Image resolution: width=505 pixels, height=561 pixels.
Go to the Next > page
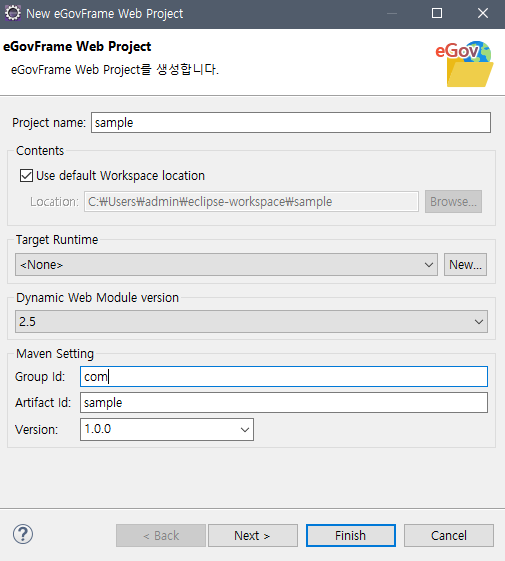point(253,536)
